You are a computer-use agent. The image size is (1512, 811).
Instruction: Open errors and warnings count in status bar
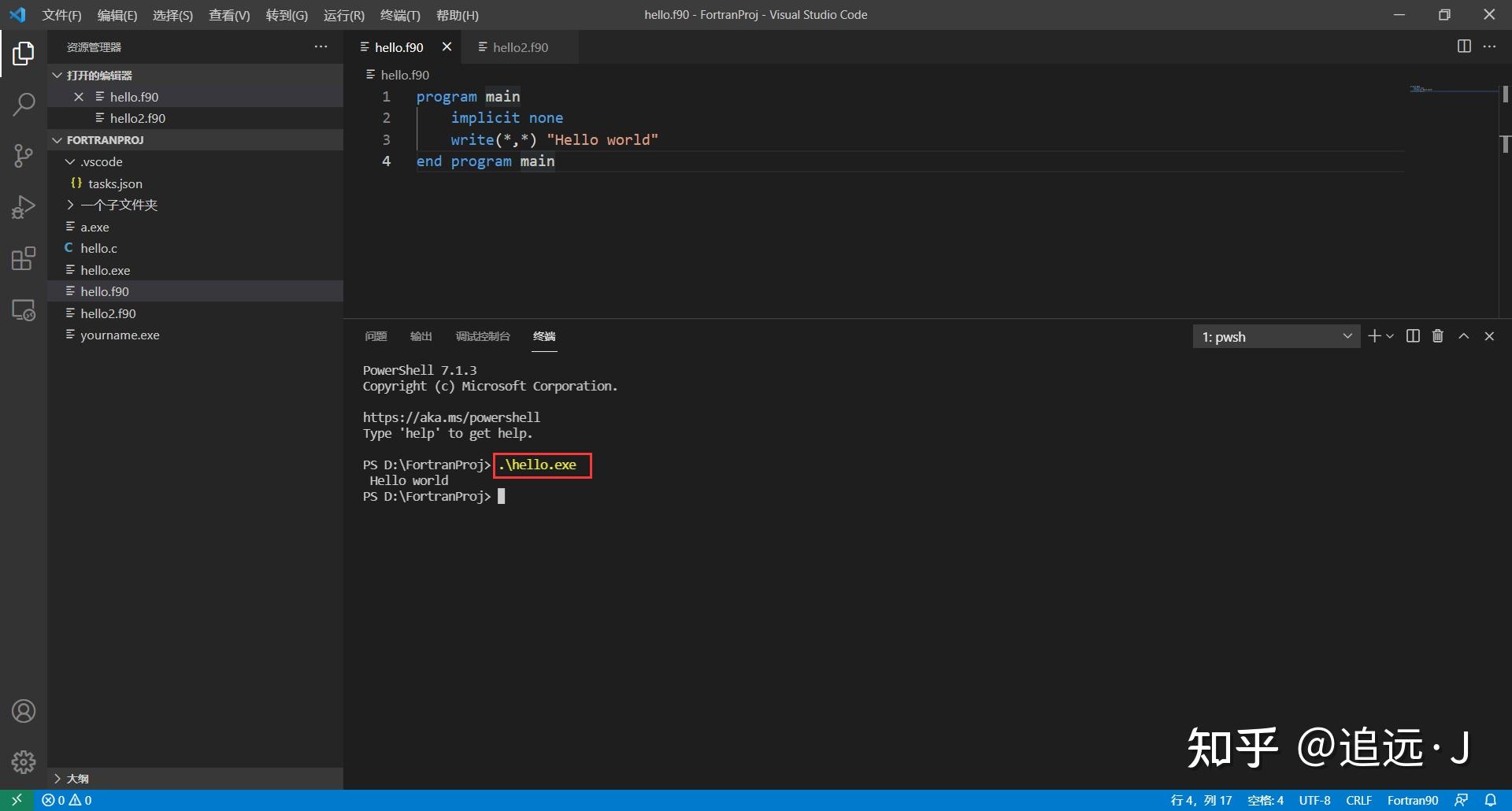pyautogui.click(x=67, y=800)
